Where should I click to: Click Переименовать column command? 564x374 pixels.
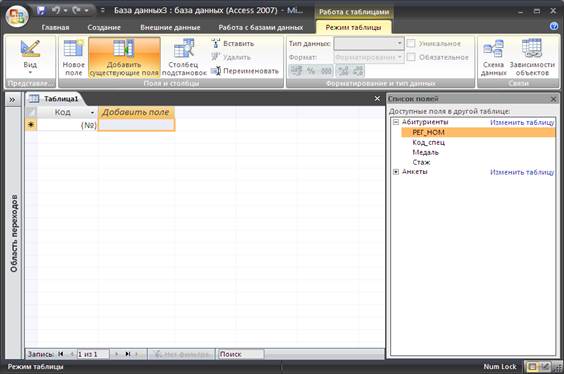point(245,71)
